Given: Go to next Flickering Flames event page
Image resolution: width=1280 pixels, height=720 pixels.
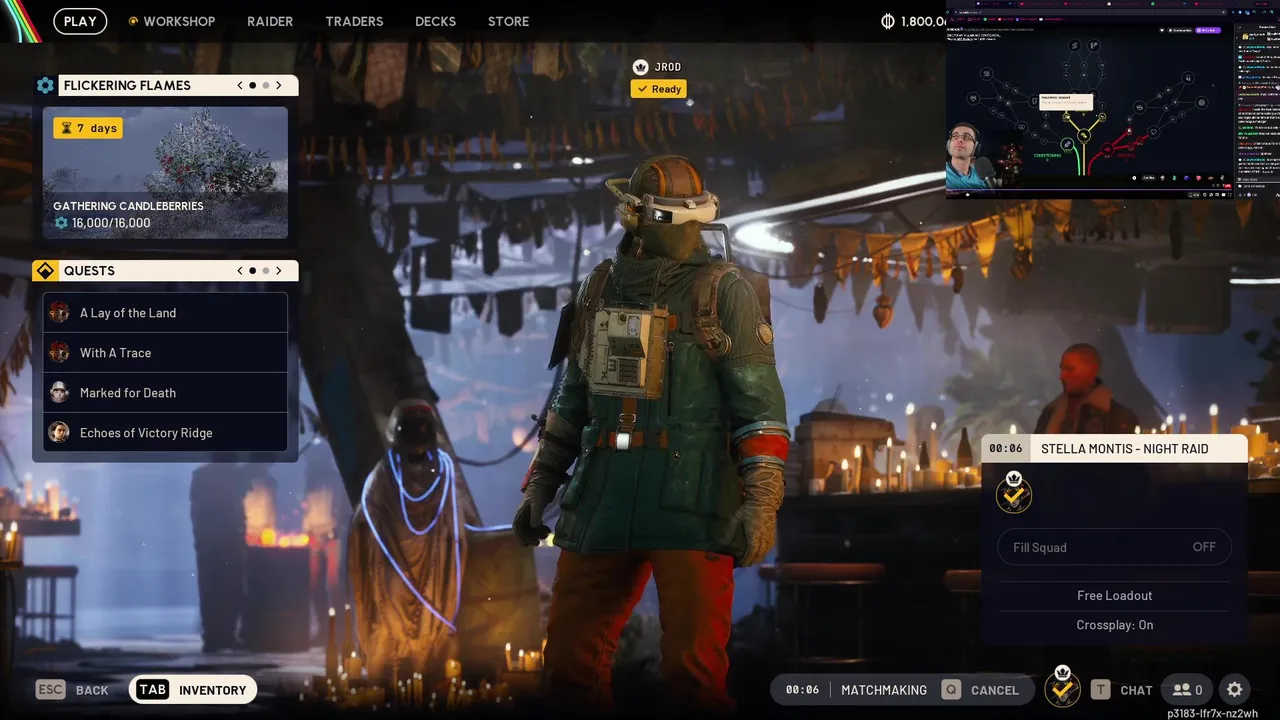Looking at the screenshot, I should tap(279, 86).
